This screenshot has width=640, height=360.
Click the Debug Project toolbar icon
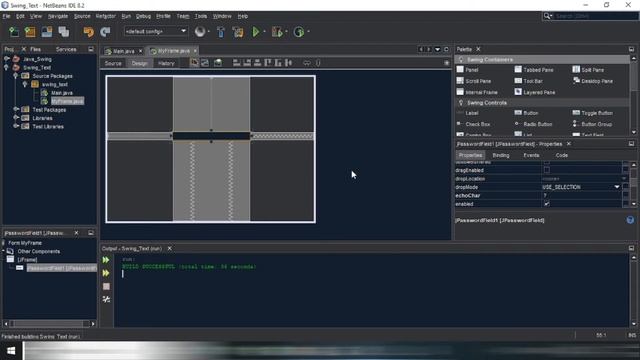[277, 32]
